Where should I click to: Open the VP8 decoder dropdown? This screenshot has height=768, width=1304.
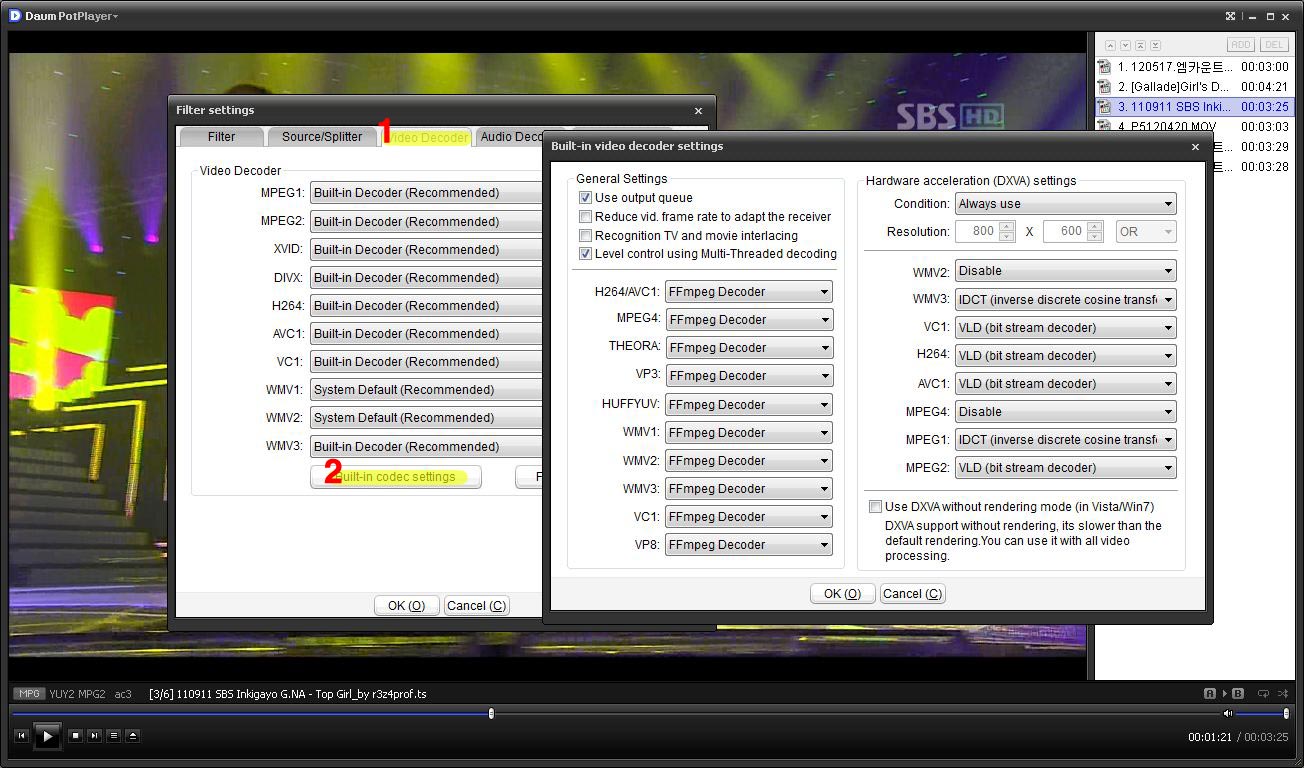click(749, 545)
